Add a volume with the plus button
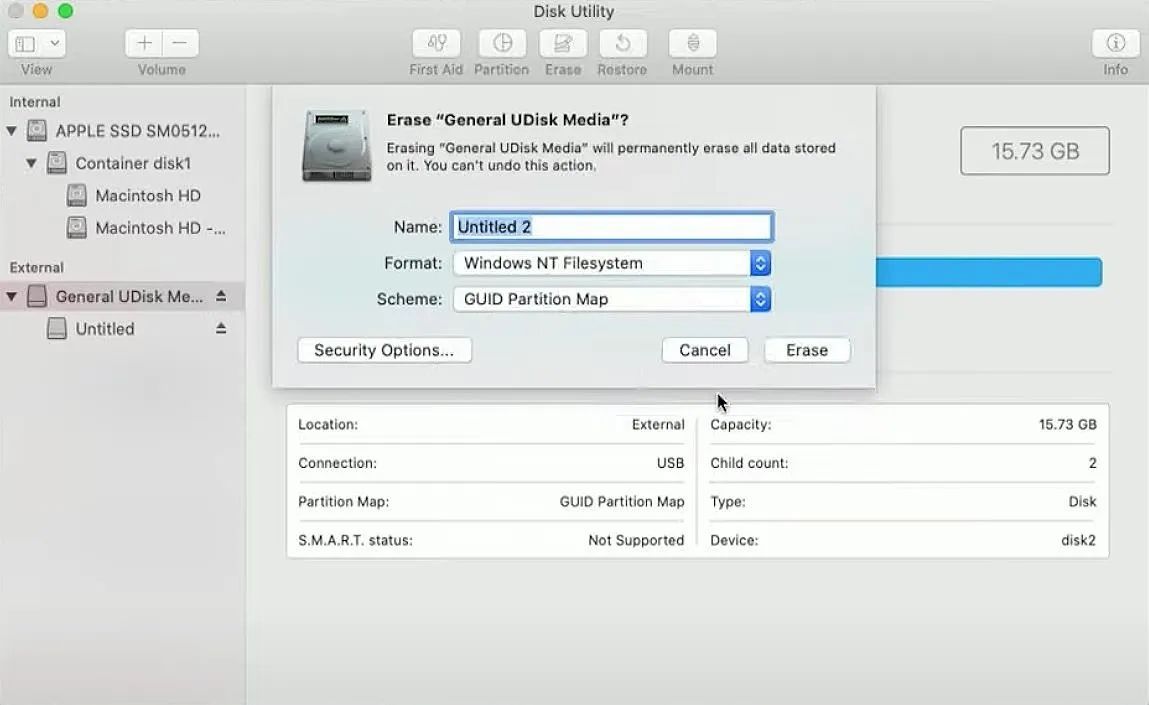Viewport: 1149px width, 705px height. 144,43
